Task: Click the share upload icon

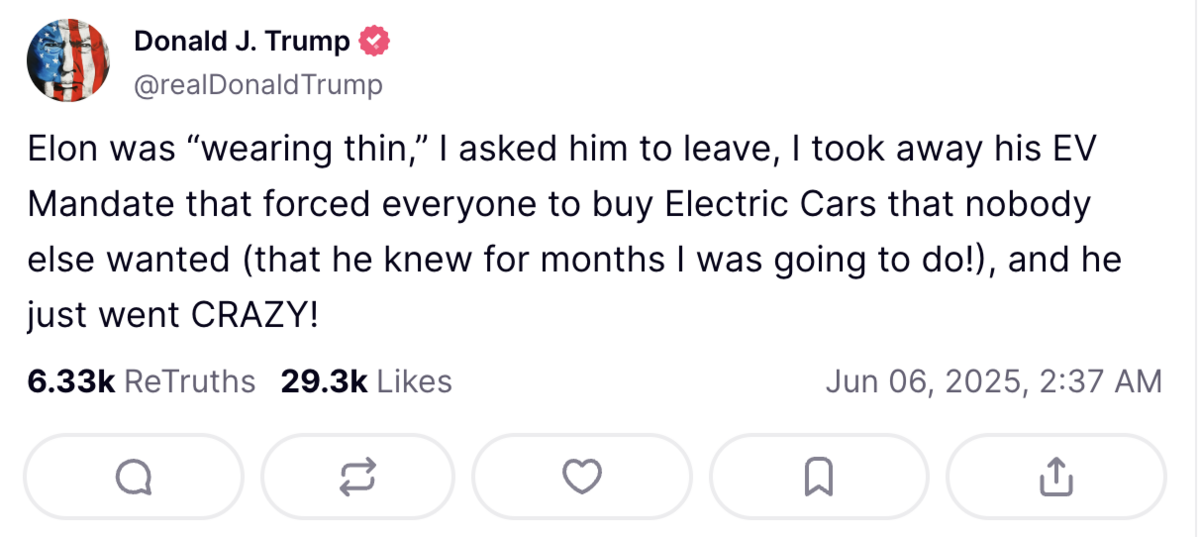Action: (1055, 478)
